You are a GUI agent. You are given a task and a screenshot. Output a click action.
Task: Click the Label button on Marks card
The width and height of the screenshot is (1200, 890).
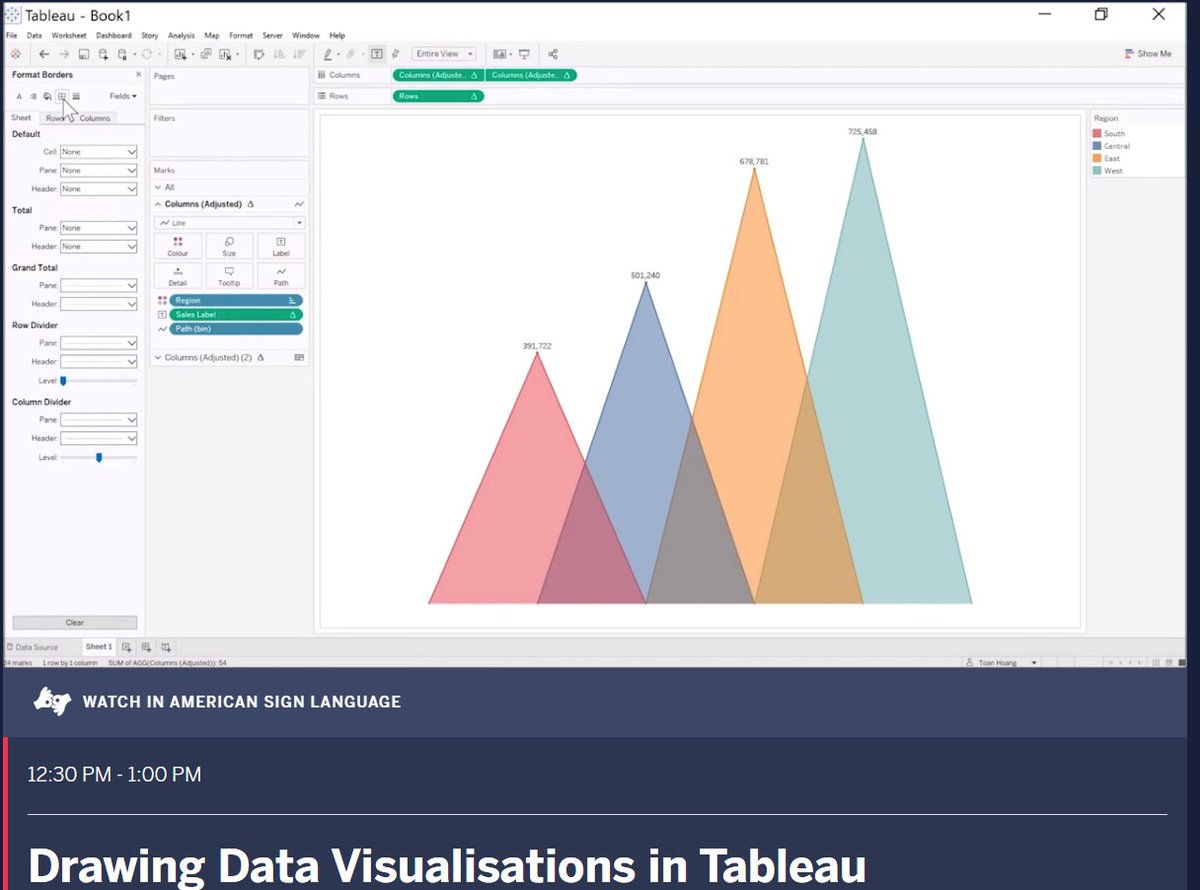click(281, 246)
